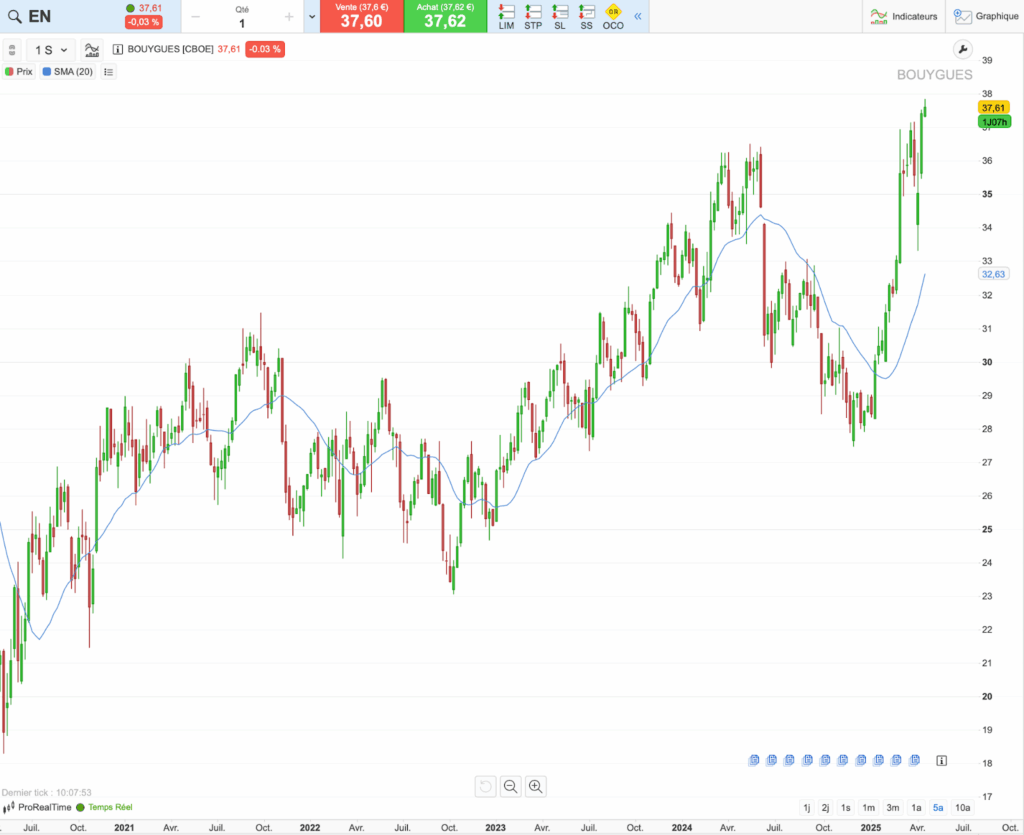This screenshot has width=1024, height=835.
Task: Open the Graphique settings button
Action: 986,16
